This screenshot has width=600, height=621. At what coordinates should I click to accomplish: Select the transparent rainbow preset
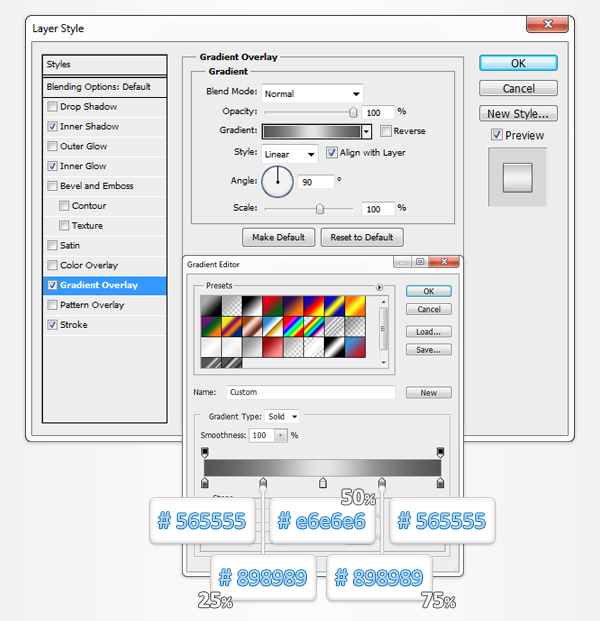tap(314, 326)
